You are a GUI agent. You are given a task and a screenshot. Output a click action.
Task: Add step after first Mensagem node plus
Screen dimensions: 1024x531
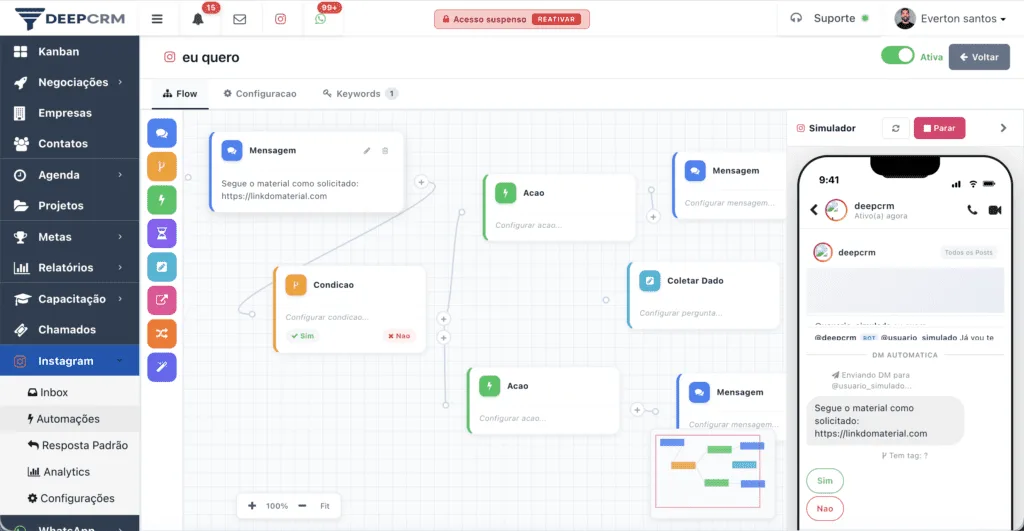(x=421, y=182)
